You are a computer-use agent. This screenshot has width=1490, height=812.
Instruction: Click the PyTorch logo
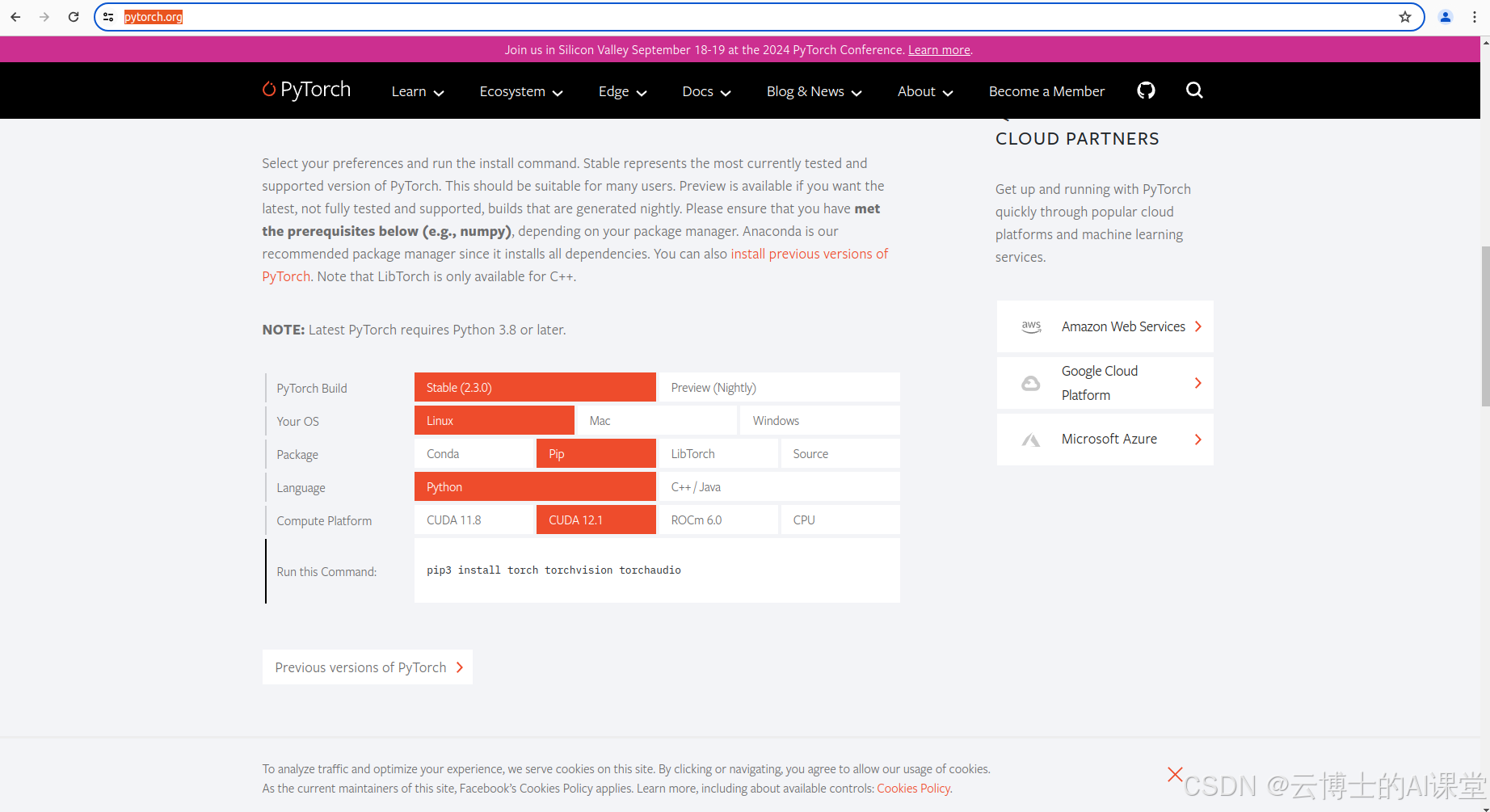tap(306, 90)
